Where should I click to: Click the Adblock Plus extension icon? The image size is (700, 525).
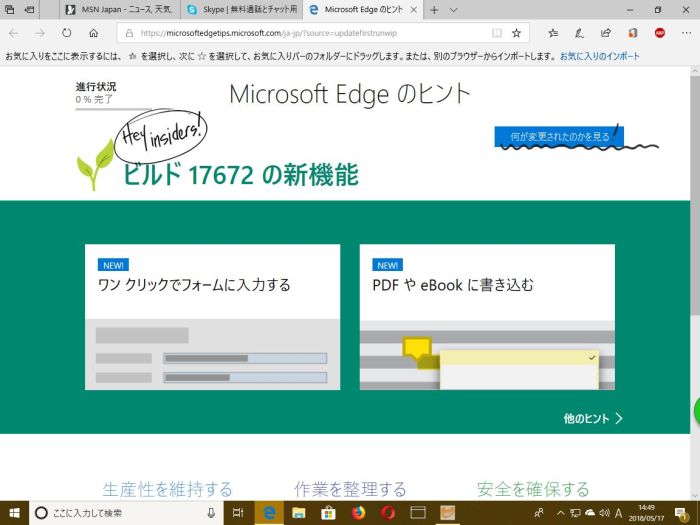point(660,33)
